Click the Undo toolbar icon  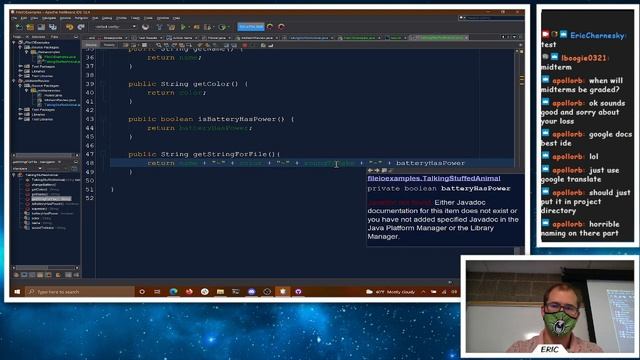coord(69,27)
